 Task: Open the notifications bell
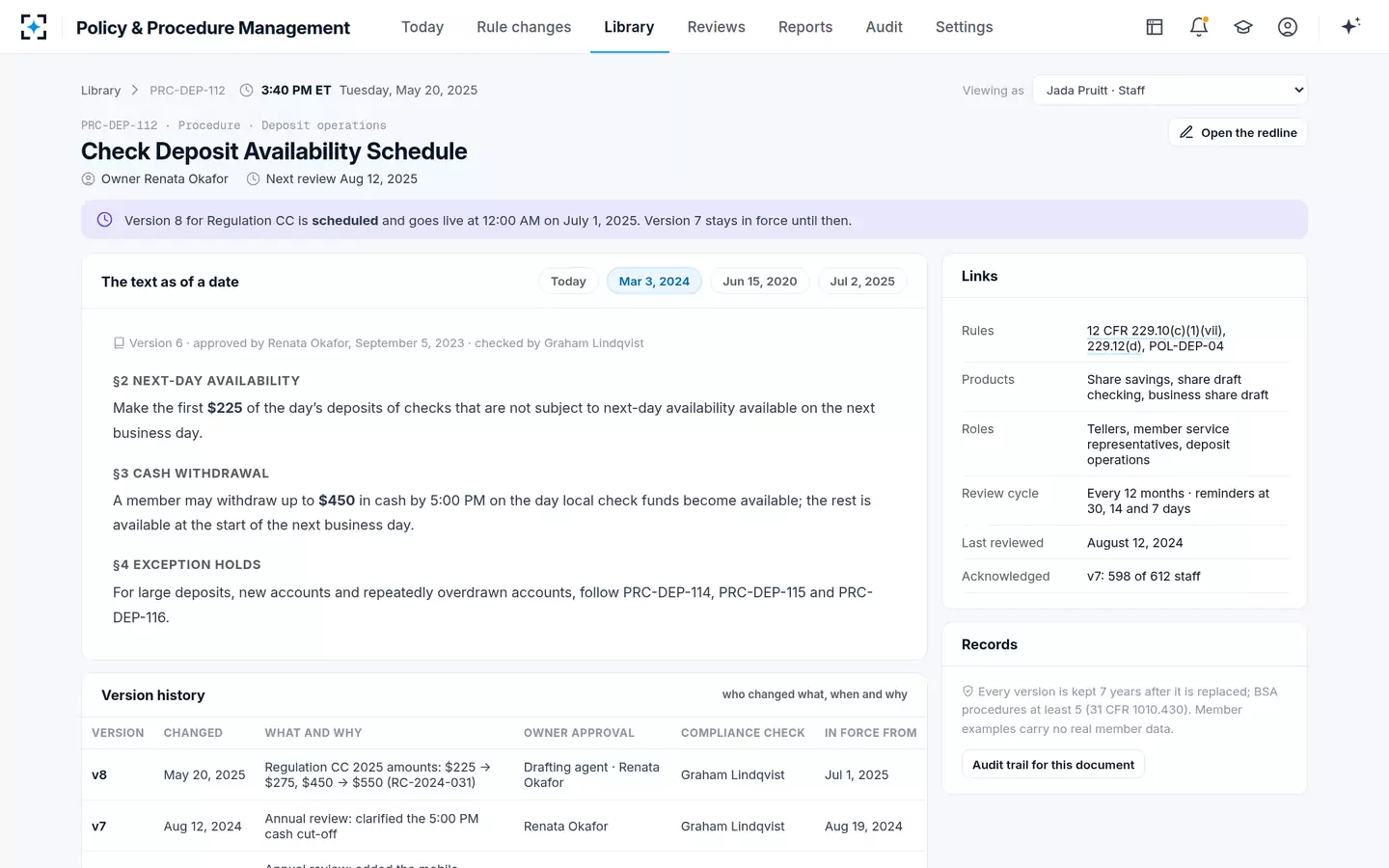[1199, 27]
